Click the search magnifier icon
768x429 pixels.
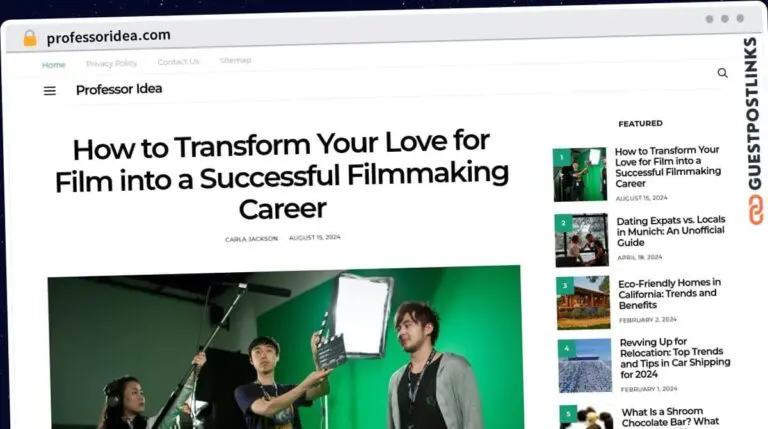[722, 73]
